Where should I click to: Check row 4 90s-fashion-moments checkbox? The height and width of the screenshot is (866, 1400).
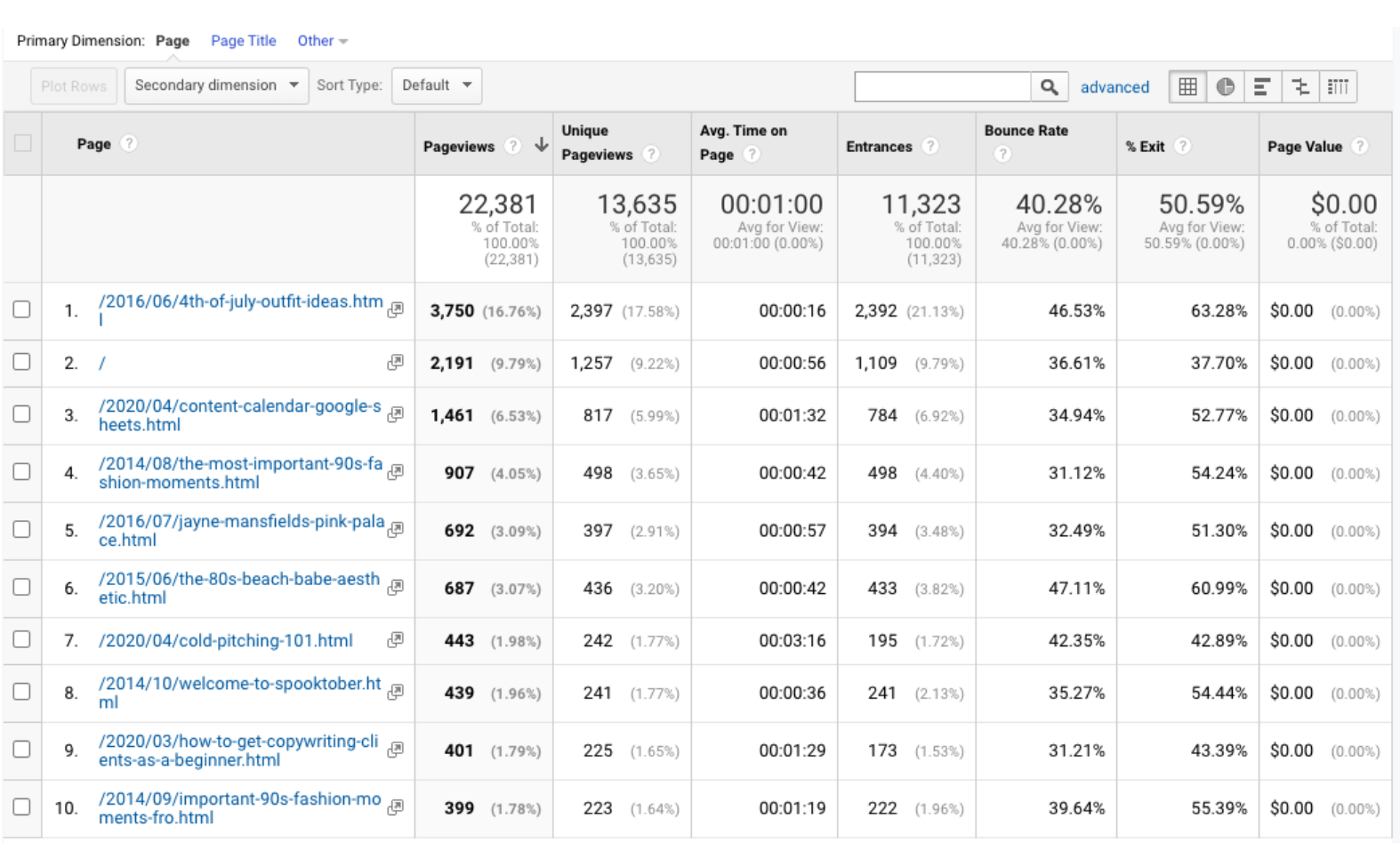click(x=22, y=472)
